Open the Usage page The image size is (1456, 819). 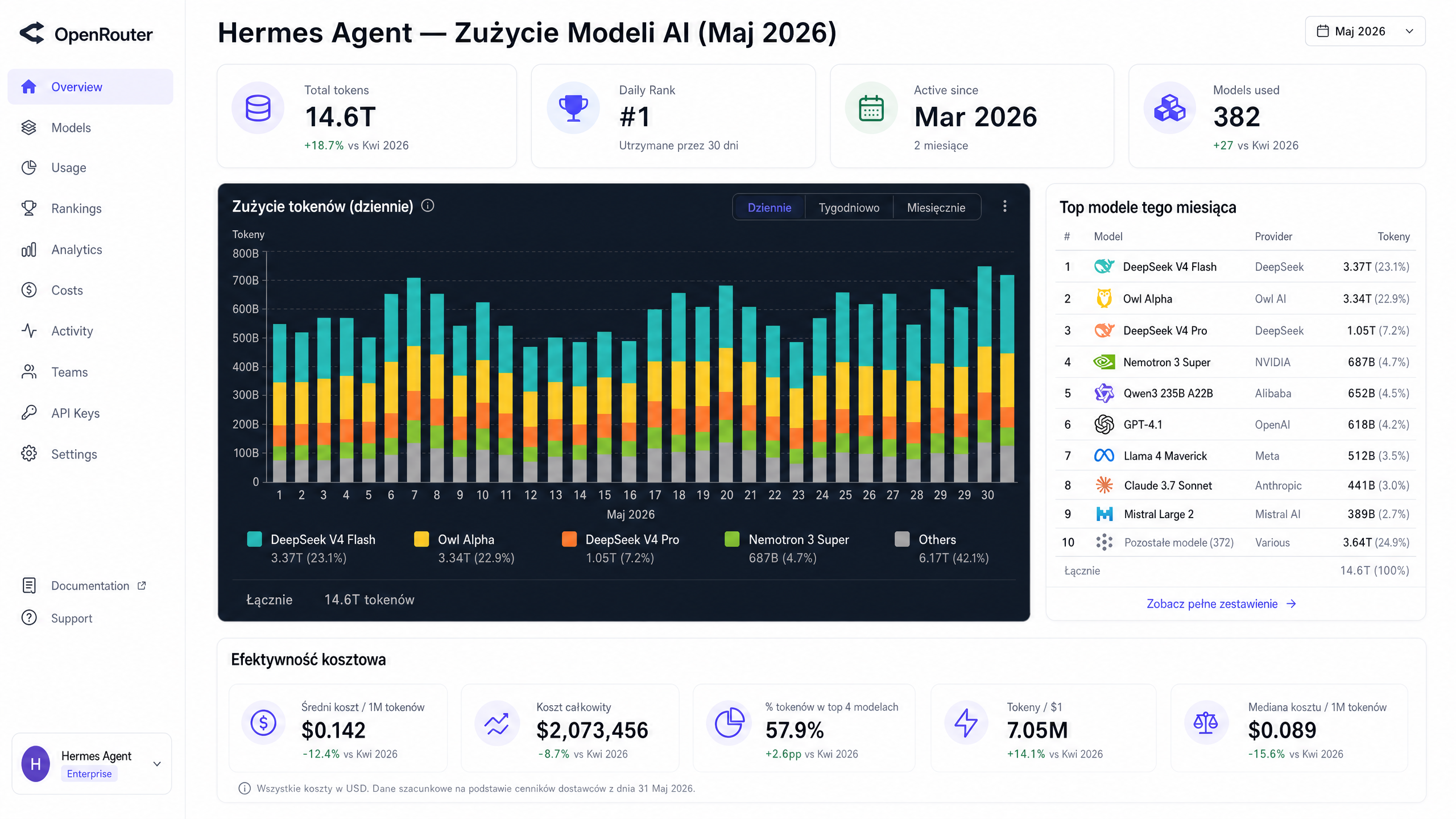[x=90, y=167]
